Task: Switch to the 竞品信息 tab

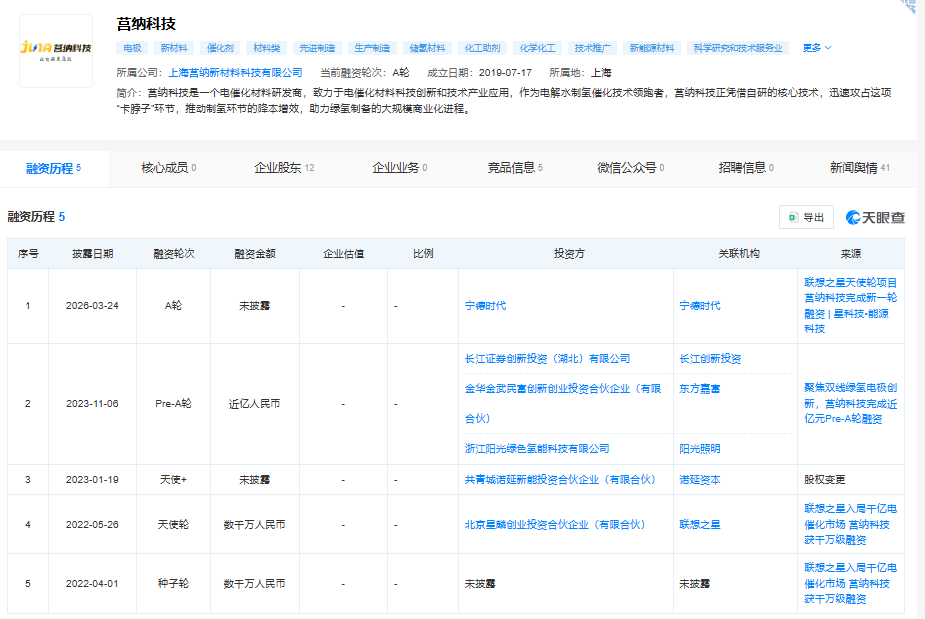Action: [513, 168]
